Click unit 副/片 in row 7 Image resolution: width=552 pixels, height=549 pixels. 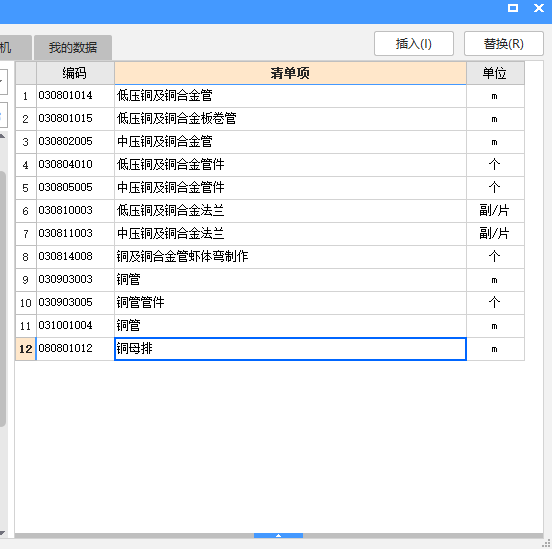point(494,233)
